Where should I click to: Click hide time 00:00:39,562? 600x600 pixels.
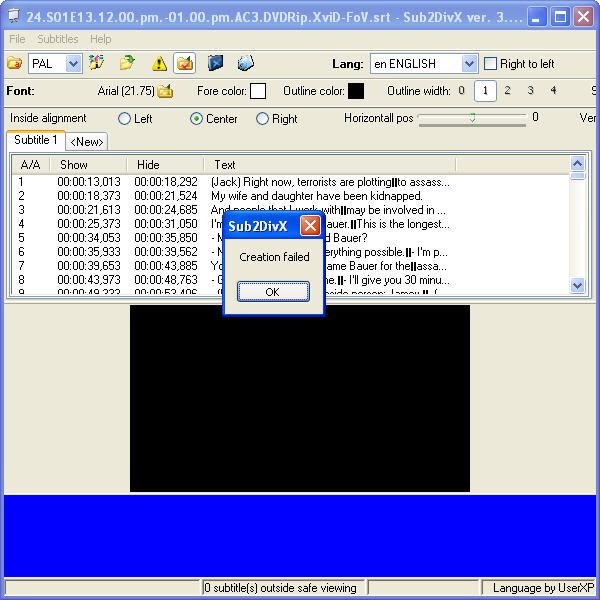[166, 252]
